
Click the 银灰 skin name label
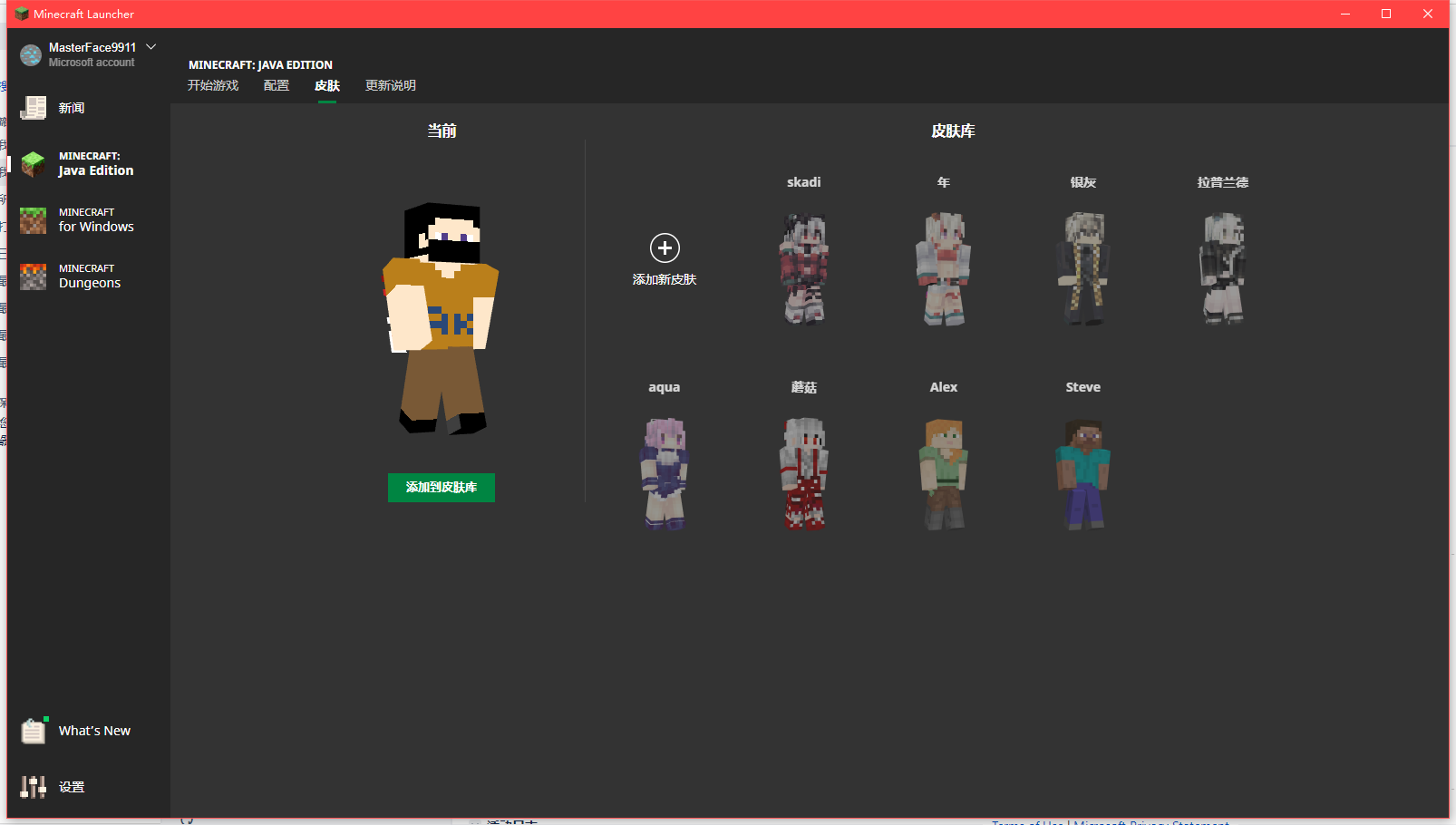1083,182
